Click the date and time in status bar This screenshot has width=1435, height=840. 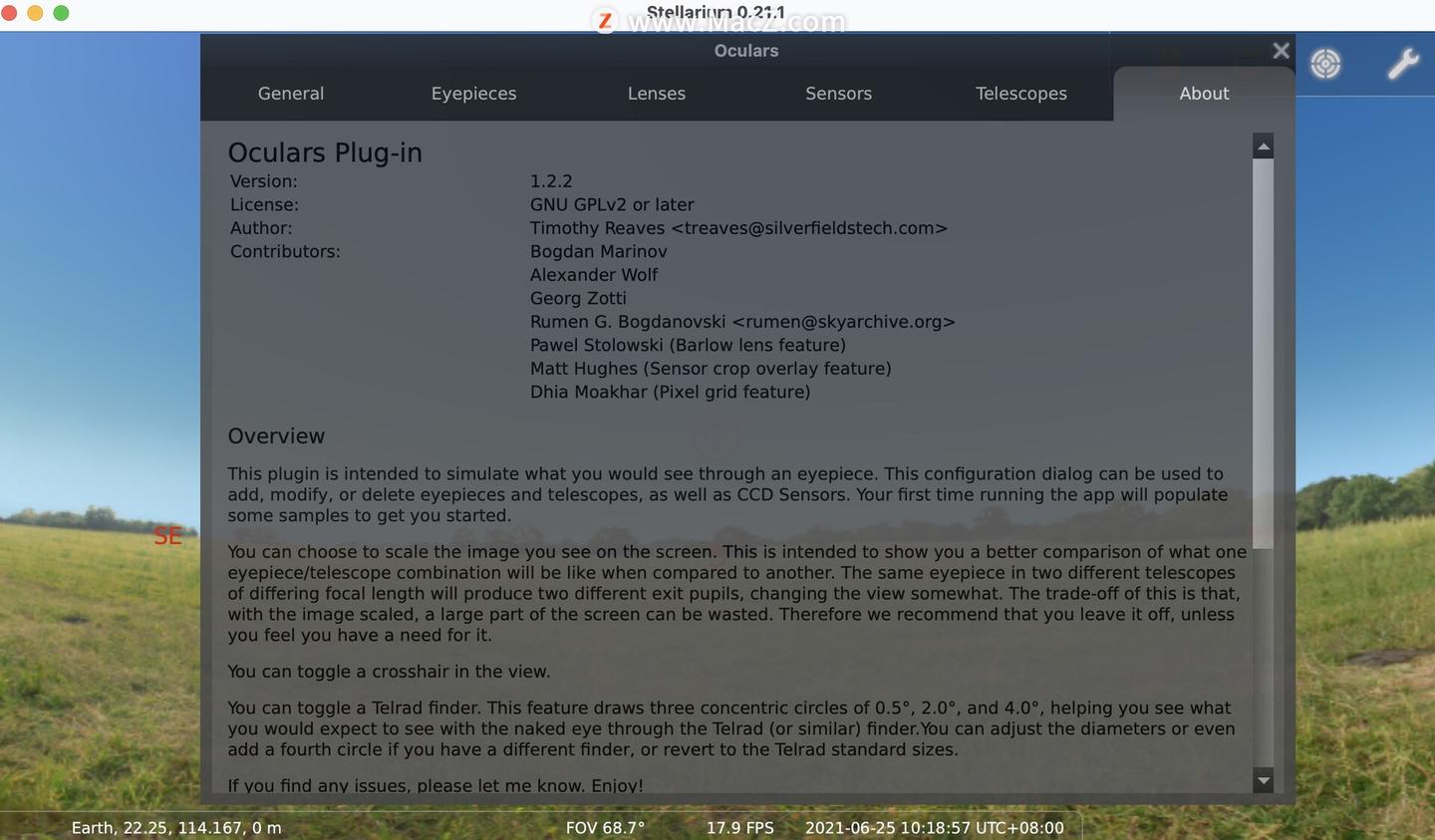935,828
